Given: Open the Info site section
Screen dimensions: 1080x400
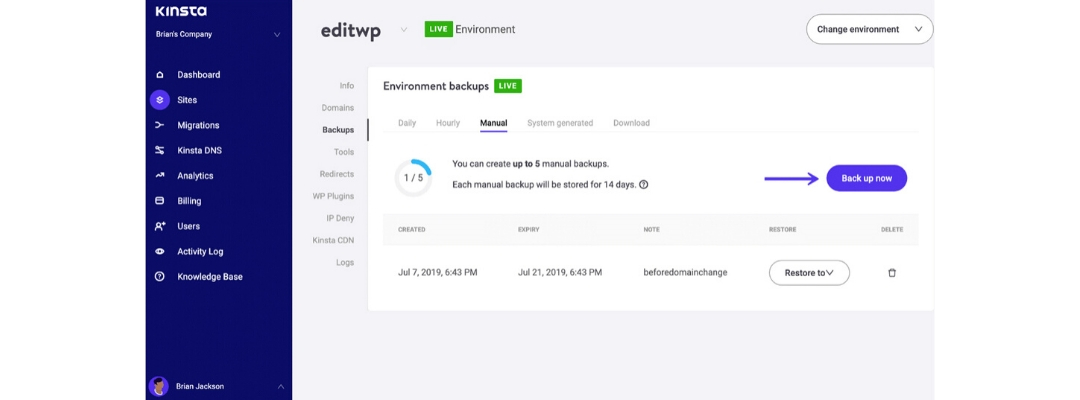Looking at the screenshot, I should pyautogui.click(x=346, y=85).
